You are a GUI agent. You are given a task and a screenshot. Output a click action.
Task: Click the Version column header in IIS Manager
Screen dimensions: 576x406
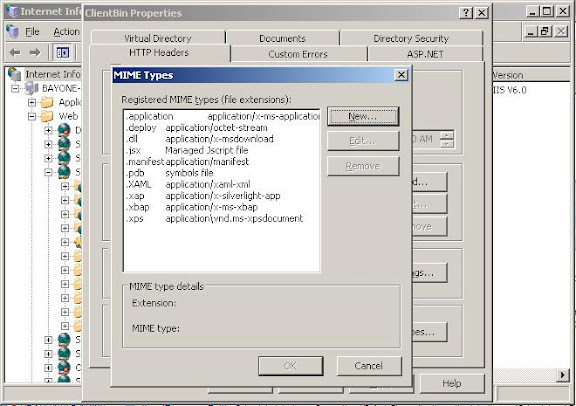pos(531,75)
